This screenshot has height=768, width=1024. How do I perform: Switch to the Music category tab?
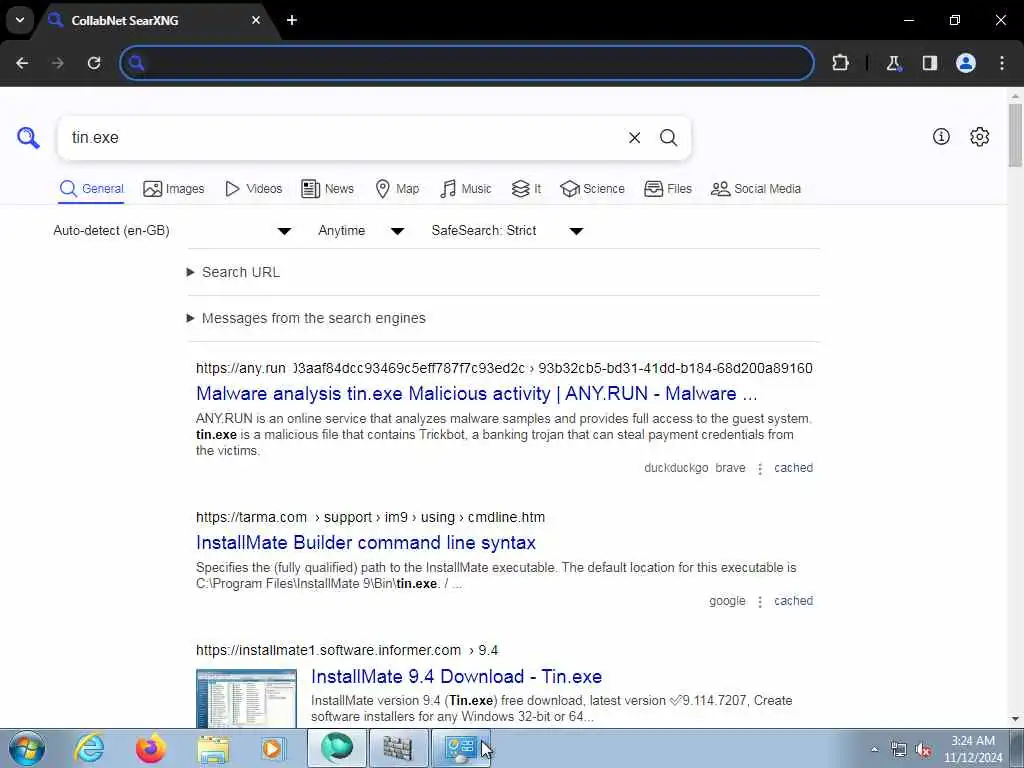466,189
